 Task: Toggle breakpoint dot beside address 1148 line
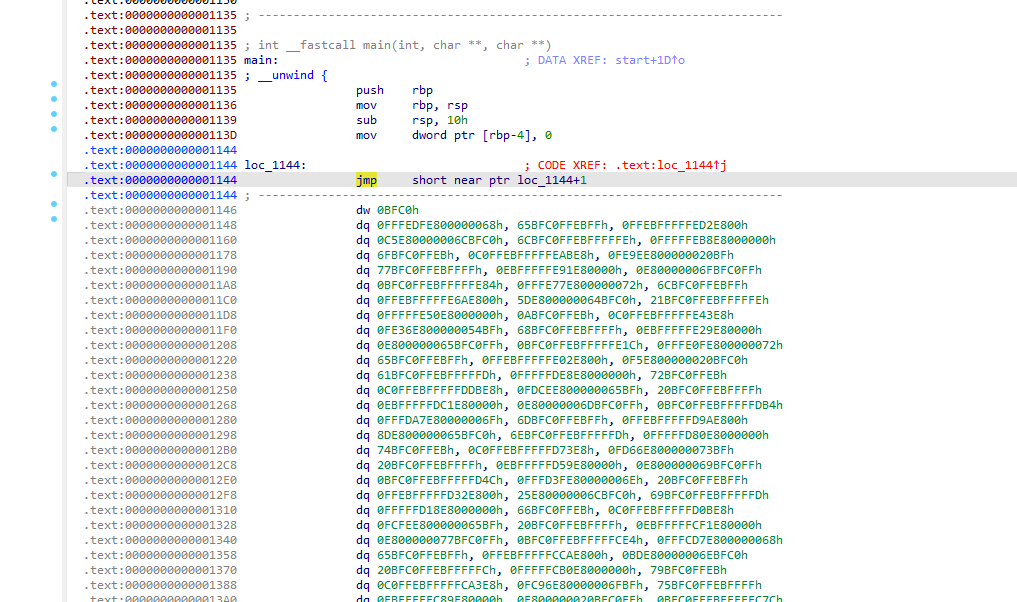54,218
